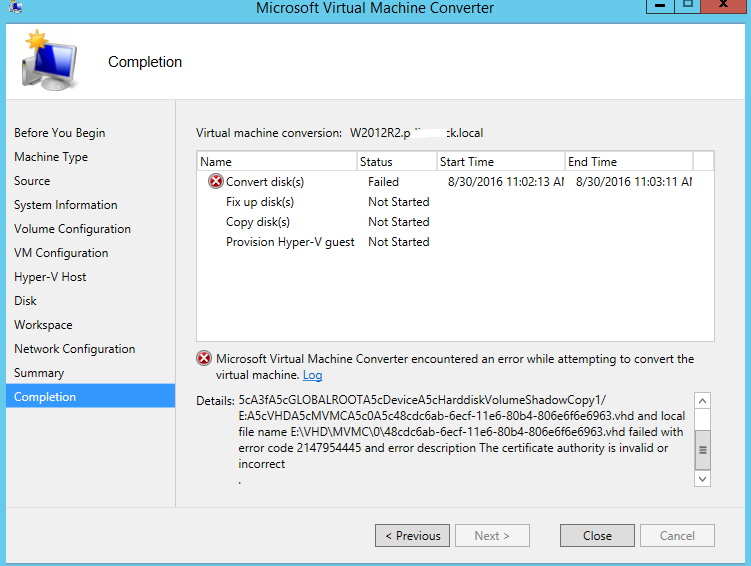Open the Machine Type step
The image size is (751, 566).
pyautogui.click(x=51, y=157)
